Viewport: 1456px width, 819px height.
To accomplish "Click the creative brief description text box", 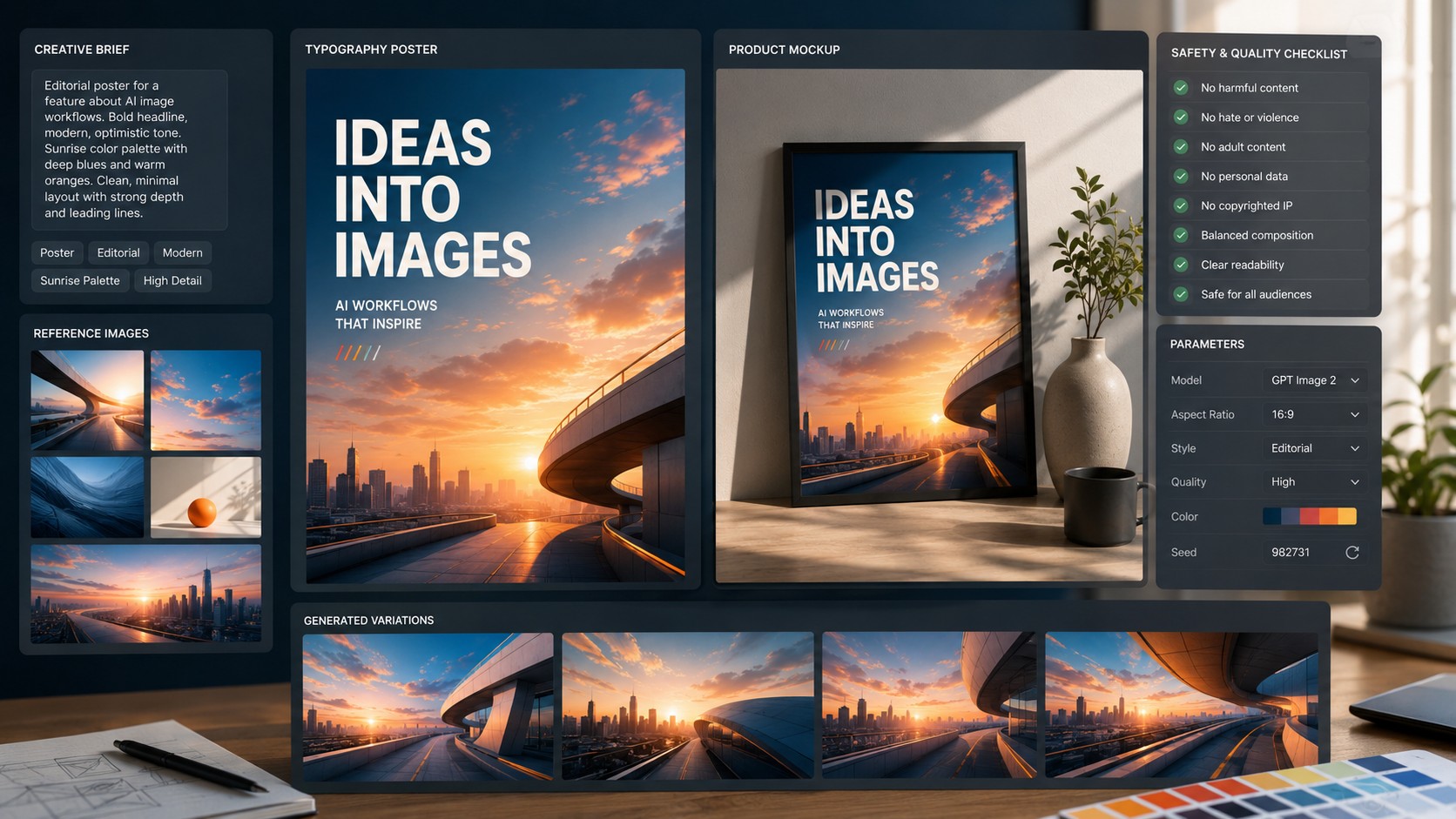I will (130, 150).
